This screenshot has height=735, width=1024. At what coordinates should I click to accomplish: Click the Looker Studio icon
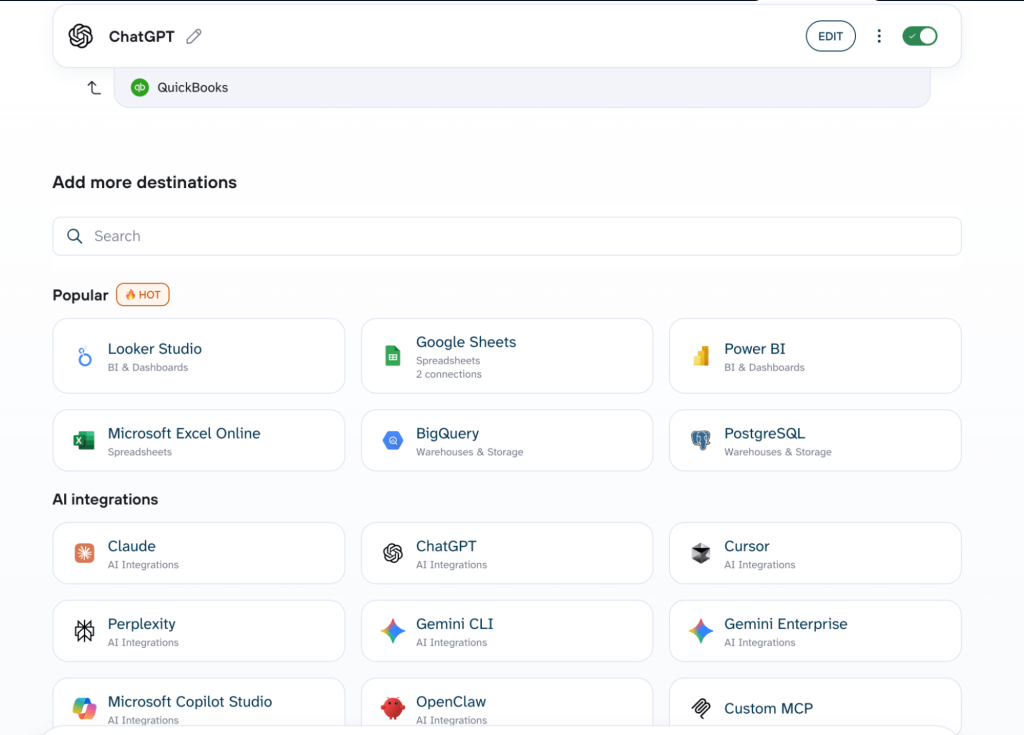coord(84,356)
